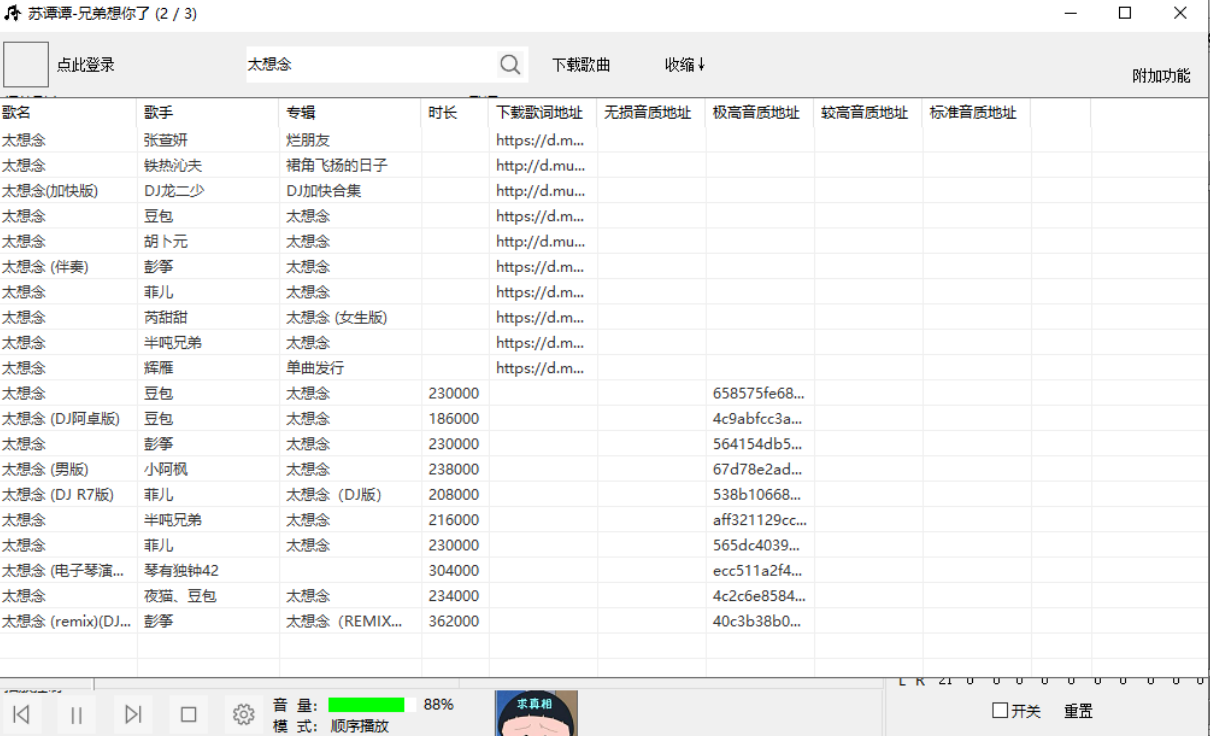Image resolution: width=1210 pixels, height=736 pixels.
Task: Click the album cover thumbnail
Action: pyautogui.click(x=537, y=714)
